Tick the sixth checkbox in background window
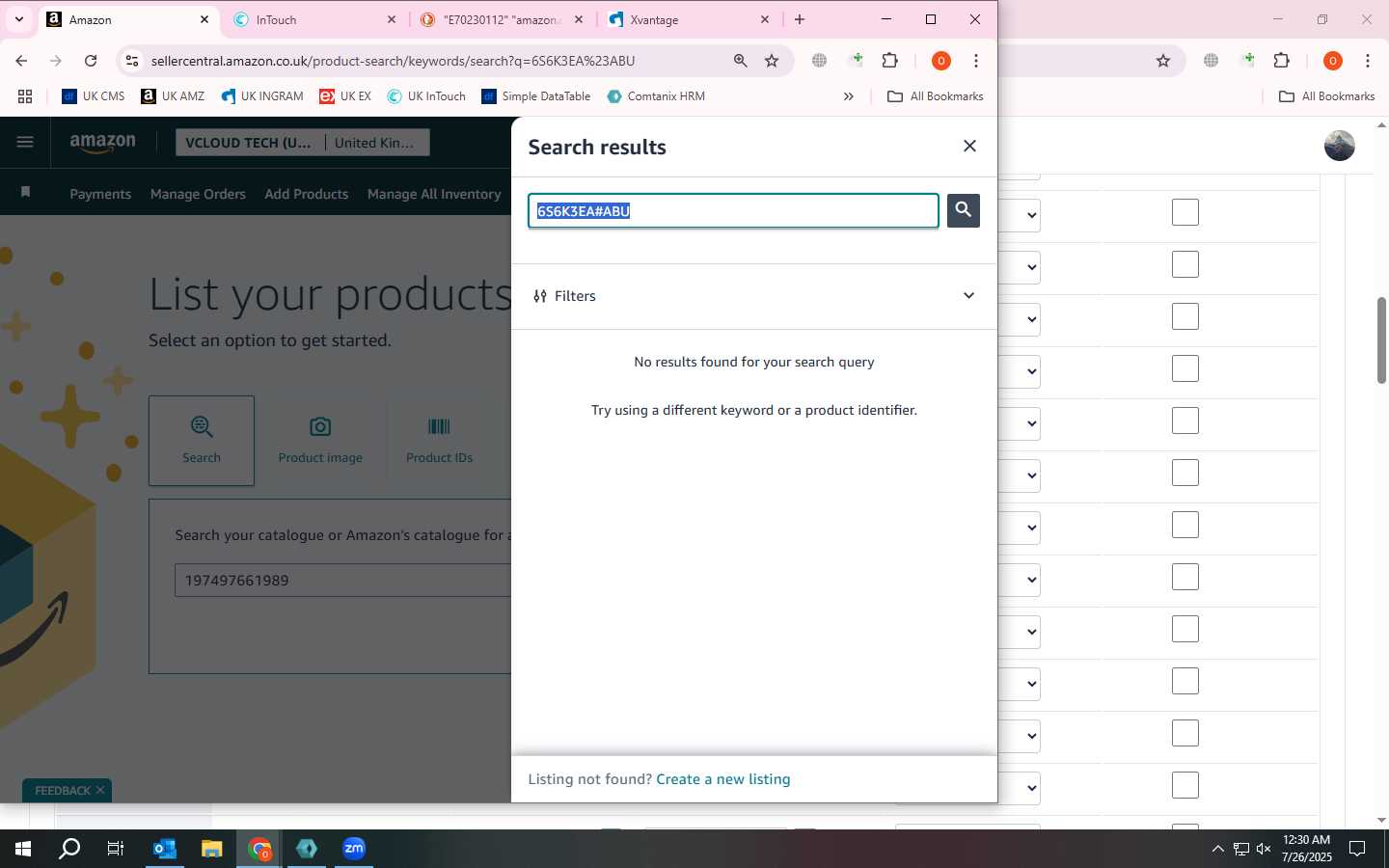Image resolution: width=1389 pixels, height=868 pixels. [1185, 473]
